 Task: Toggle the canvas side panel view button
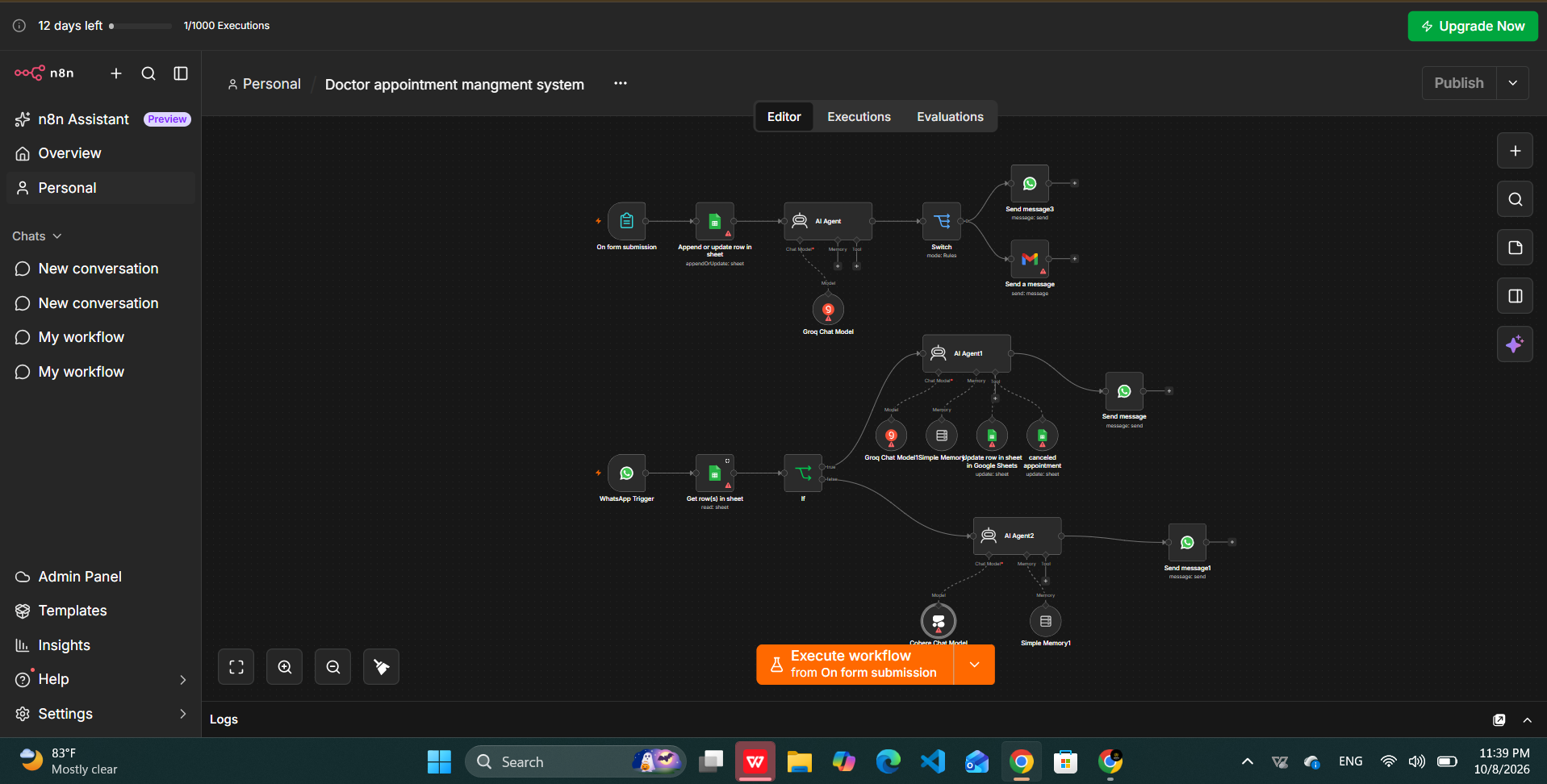tap(1515, 296)
